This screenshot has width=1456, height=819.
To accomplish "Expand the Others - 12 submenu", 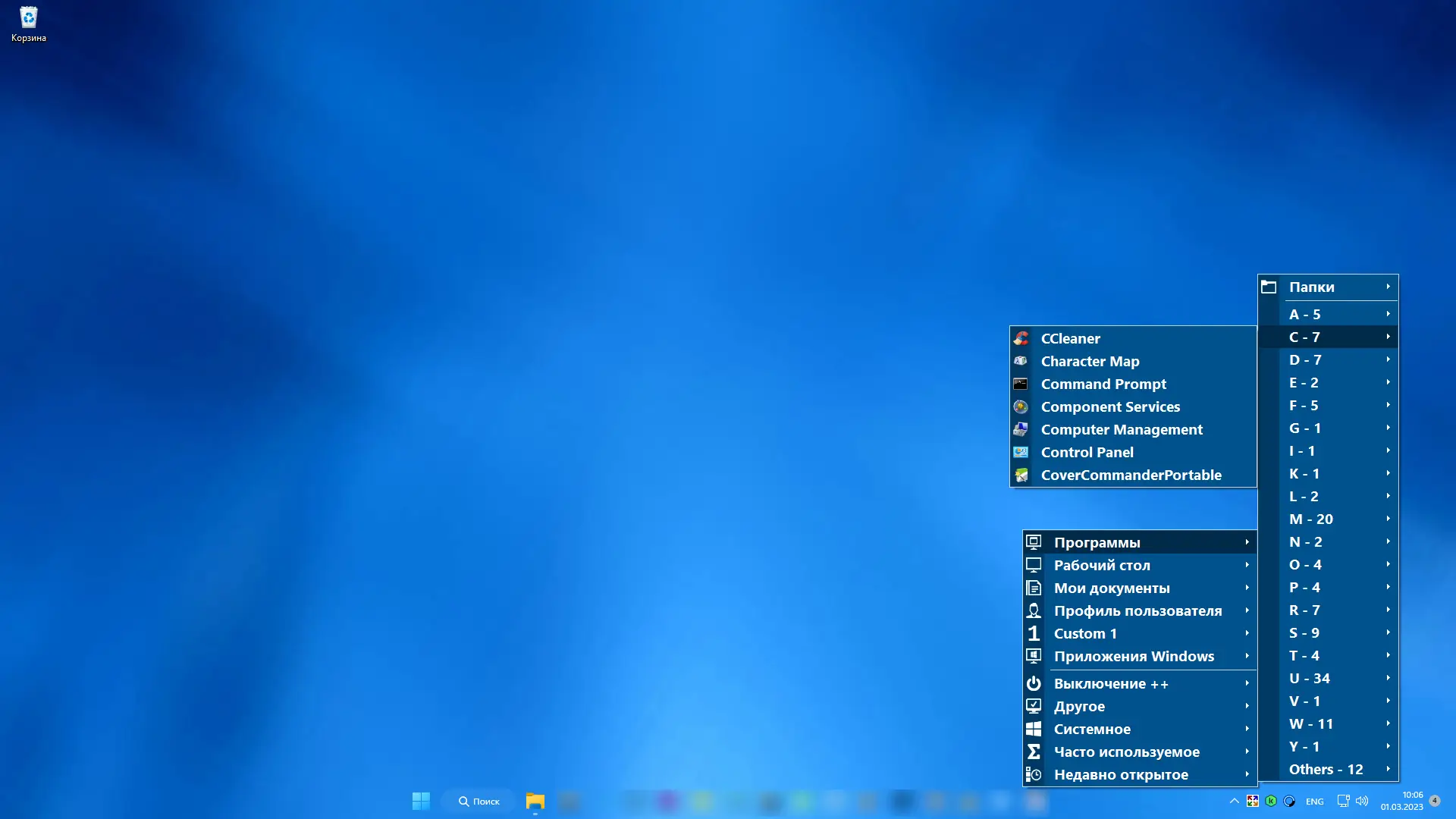I will point(1326,769).
